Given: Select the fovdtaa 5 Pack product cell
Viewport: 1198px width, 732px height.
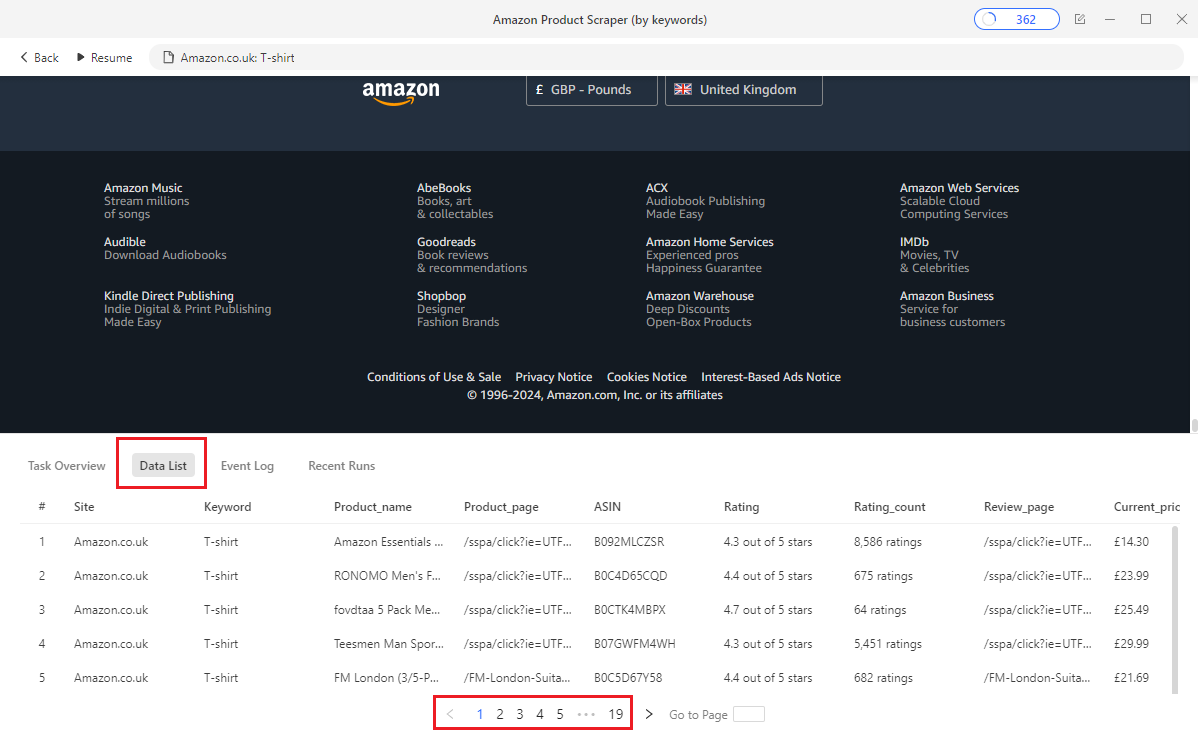Looking at the screenshot, I should [x=387, y=610].
